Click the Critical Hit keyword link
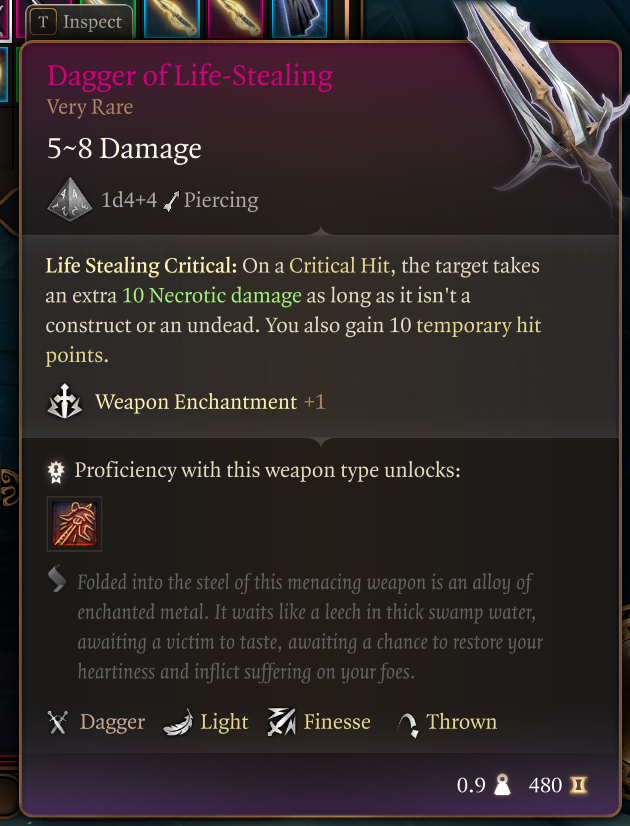630x826 pixels. (x=339, y=266)
